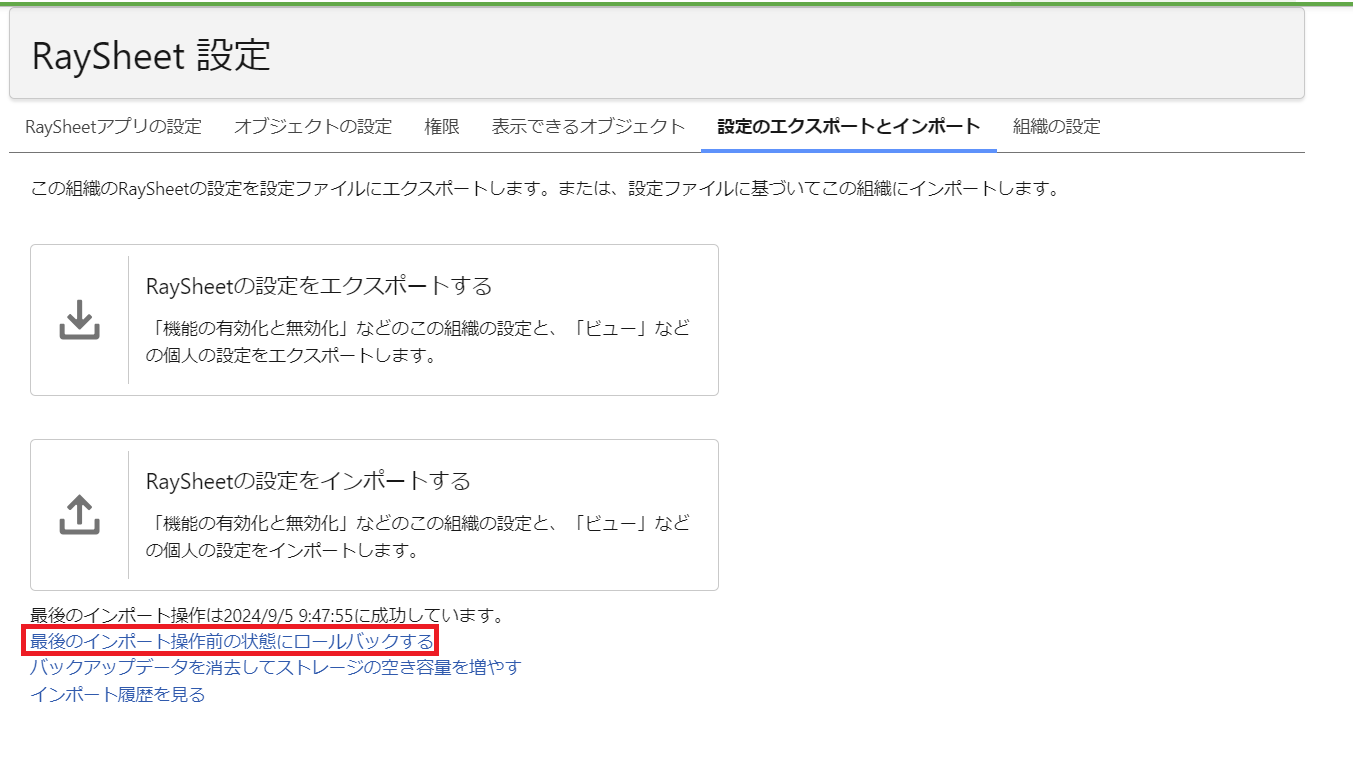Select the 権限 tab
The width and height of the screenshot is (1353, 757).
(x=442, y=127)
